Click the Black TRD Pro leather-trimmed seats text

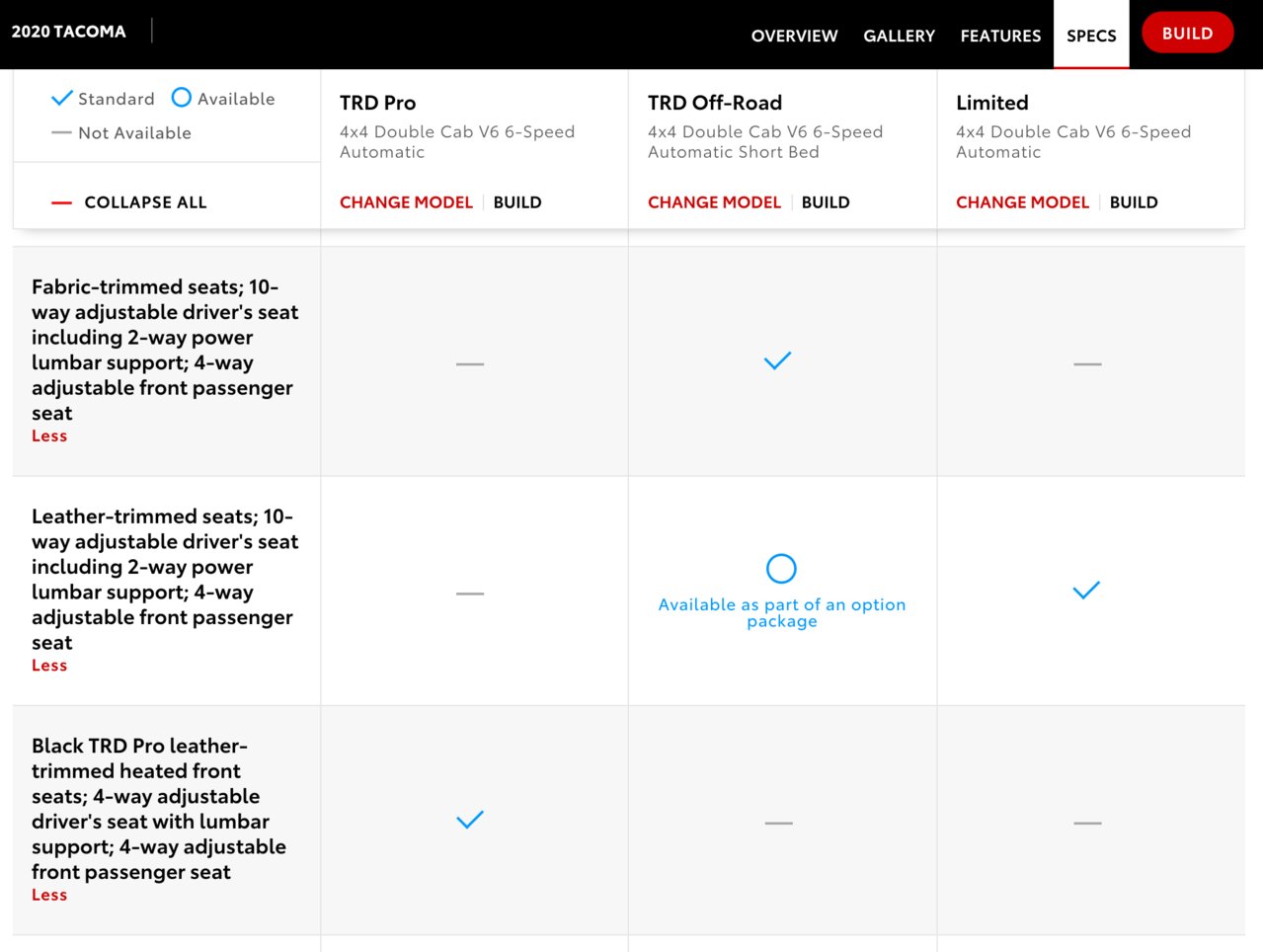click(159, 809)
